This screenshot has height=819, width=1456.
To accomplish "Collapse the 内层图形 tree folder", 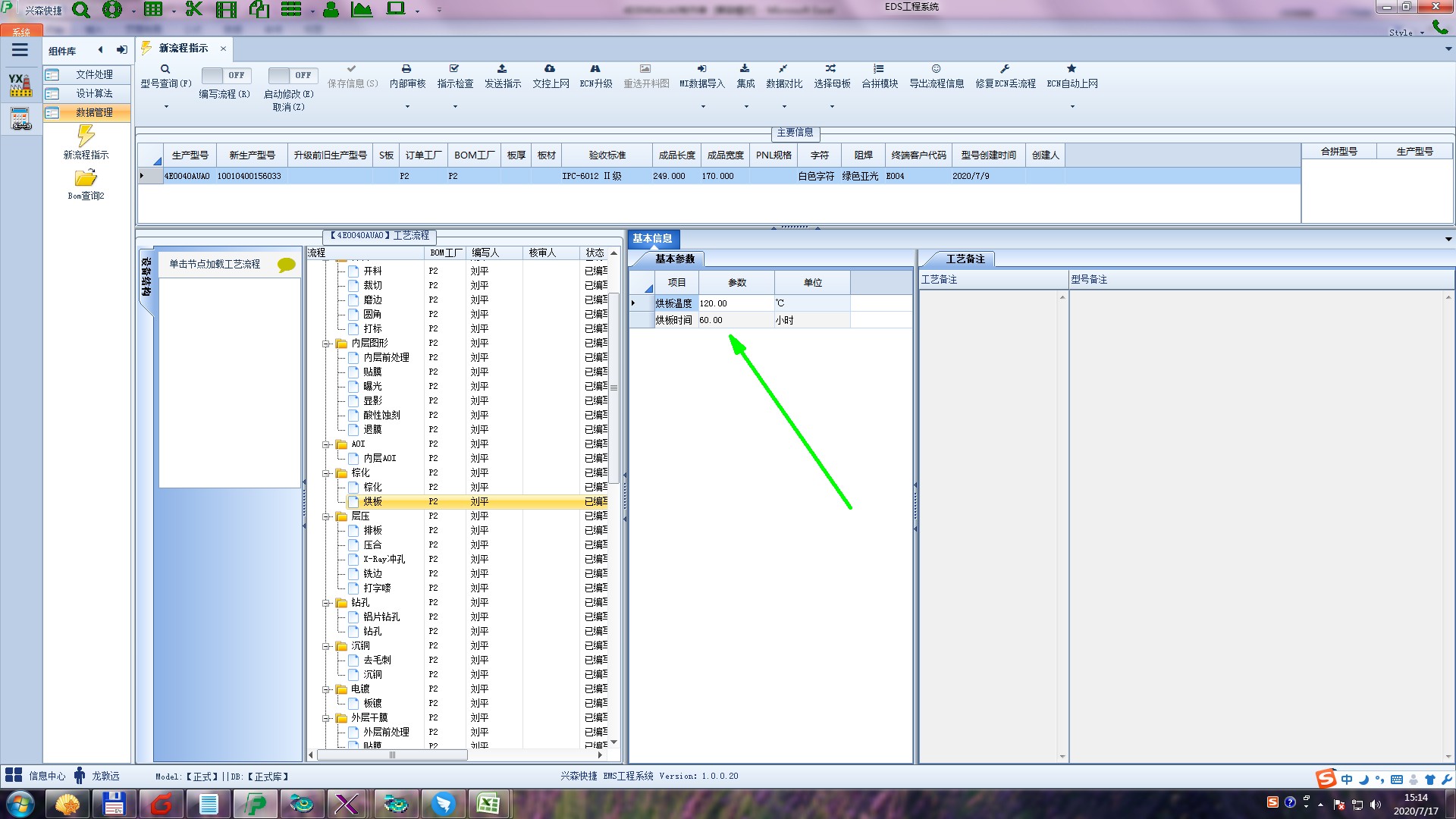I will pyautogui.click(x=326, y=344).
